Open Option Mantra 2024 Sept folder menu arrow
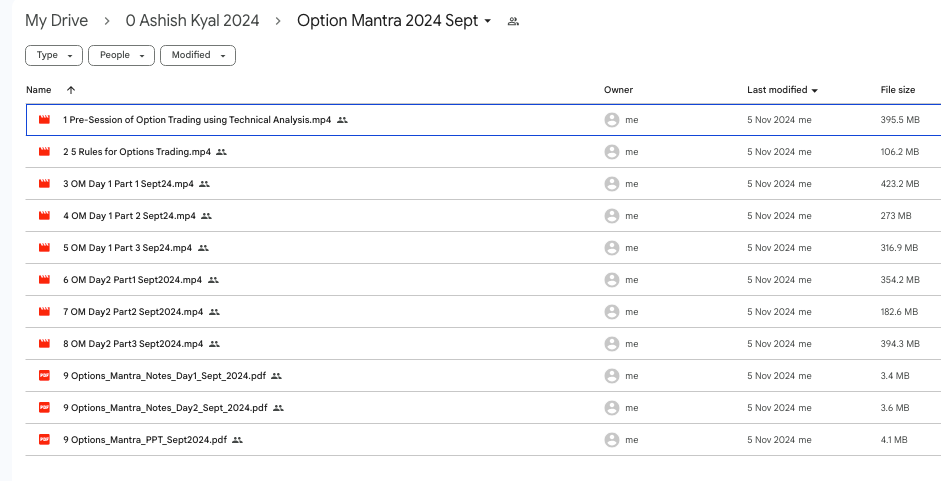Screen dimensions: 941x481 pos(487,21)
